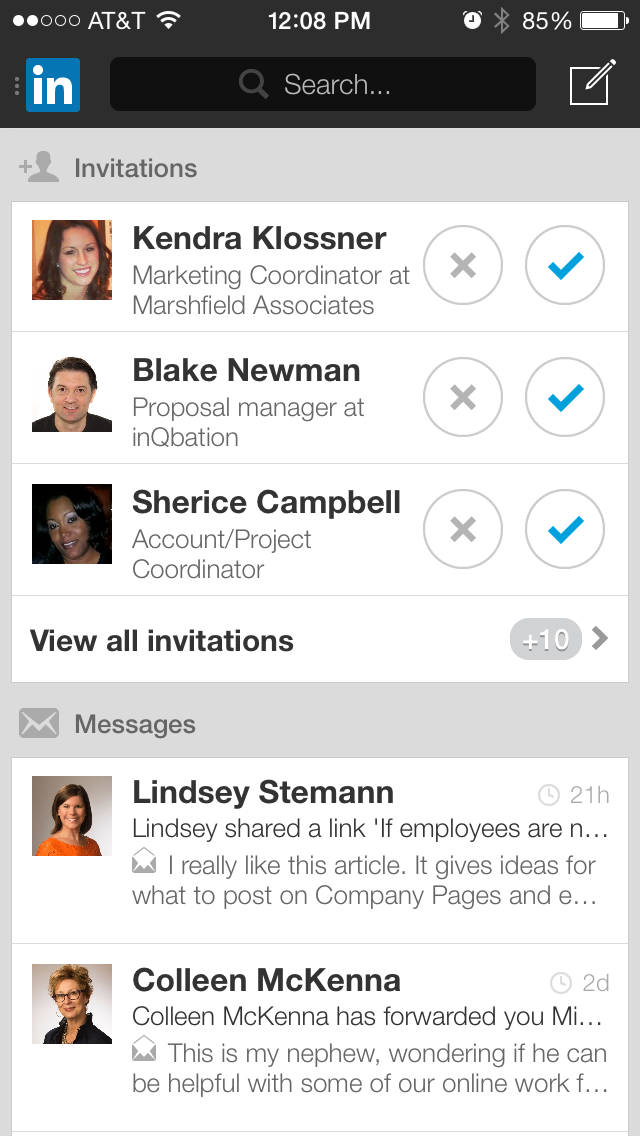This screenshot has height=1136, width=640.
Task: Dismiss Sherice Campbell's invitation
Action: coord(463,529)
